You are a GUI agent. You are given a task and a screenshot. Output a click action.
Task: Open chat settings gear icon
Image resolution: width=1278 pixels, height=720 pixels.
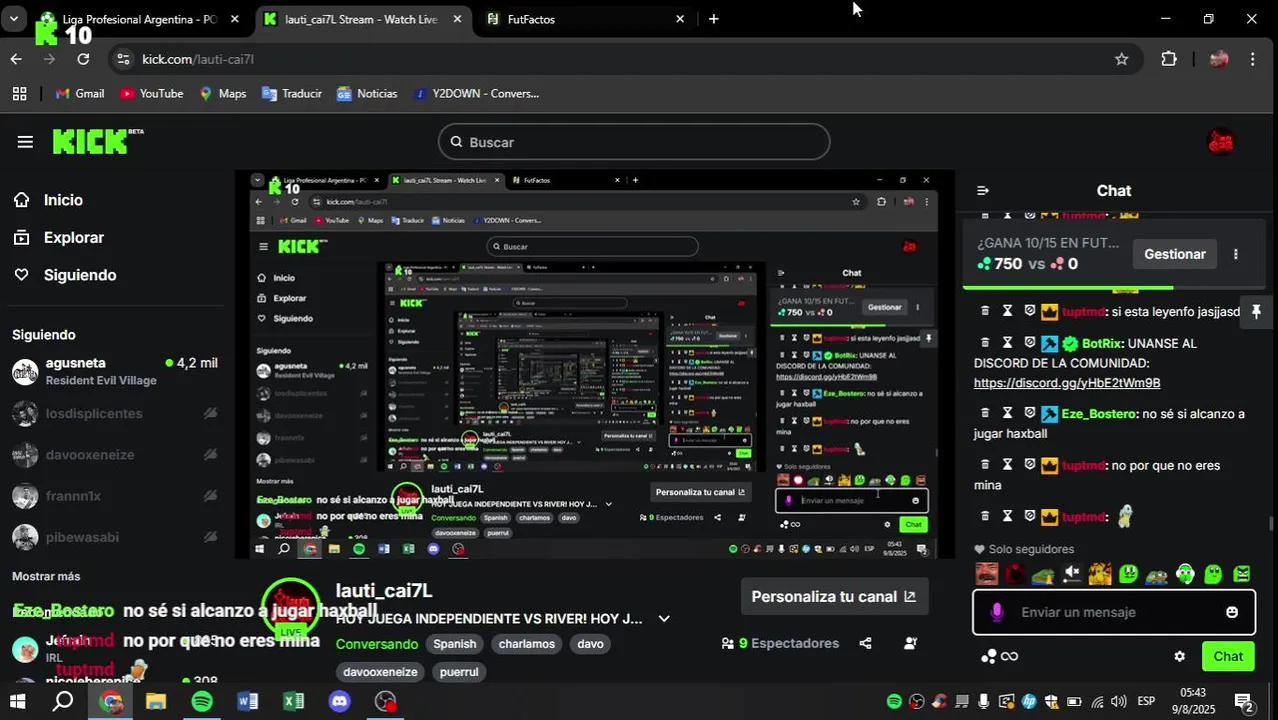click(1179, 656)
